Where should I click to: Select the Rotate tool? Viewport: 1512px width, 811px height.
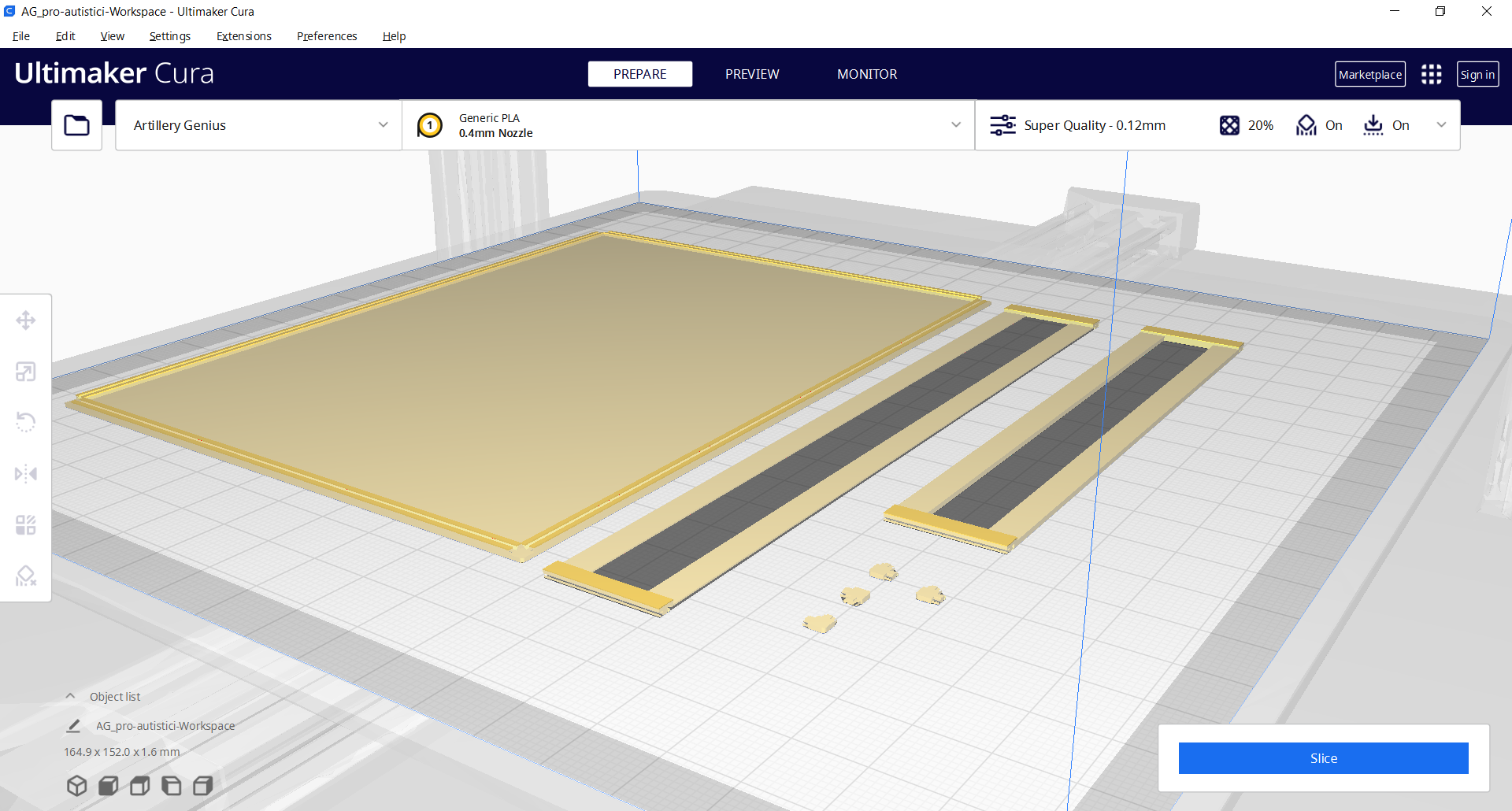click(26, 423)
